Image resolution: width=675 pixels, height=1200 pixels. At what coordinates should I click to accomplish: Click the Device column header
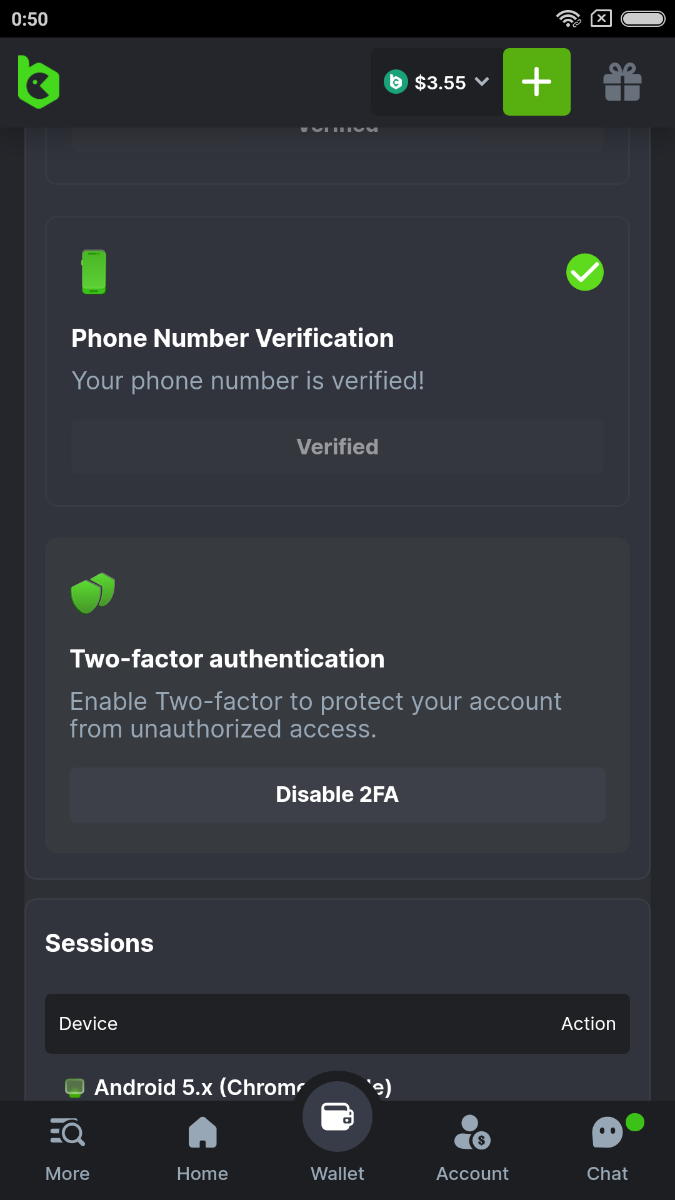point(88,1024)
